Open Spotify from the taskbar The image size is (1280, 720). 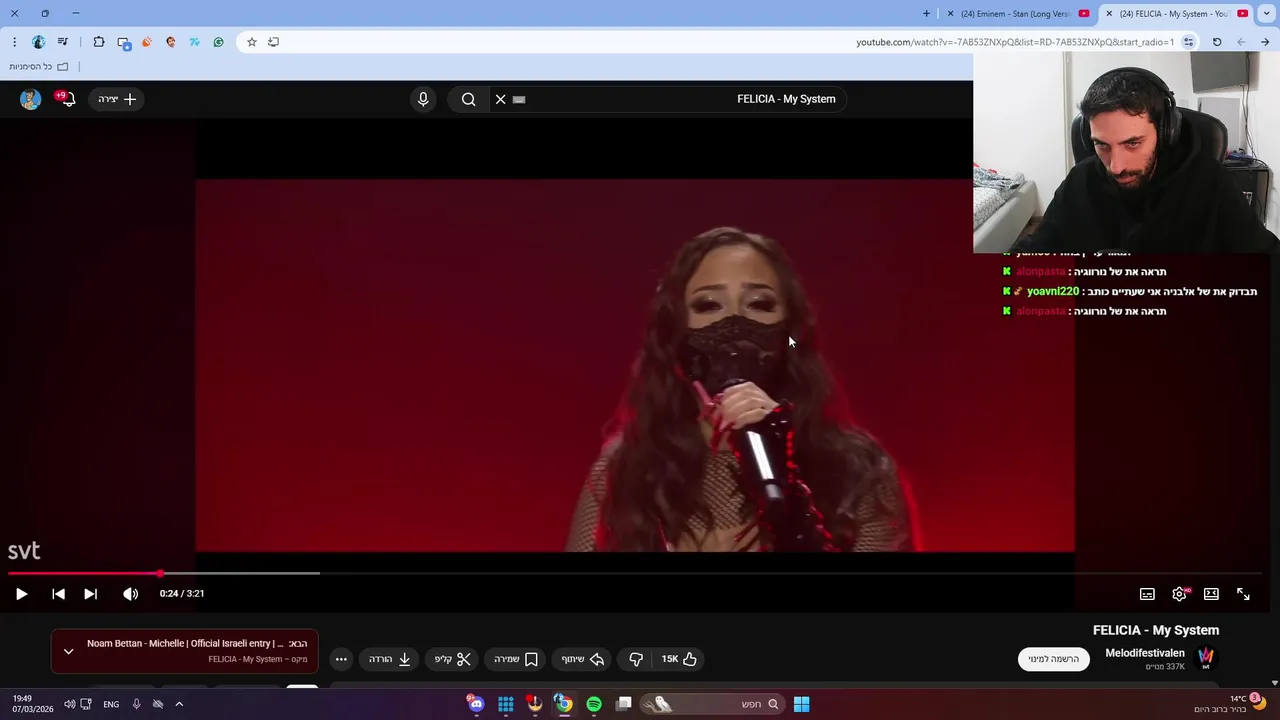(594, 704)
